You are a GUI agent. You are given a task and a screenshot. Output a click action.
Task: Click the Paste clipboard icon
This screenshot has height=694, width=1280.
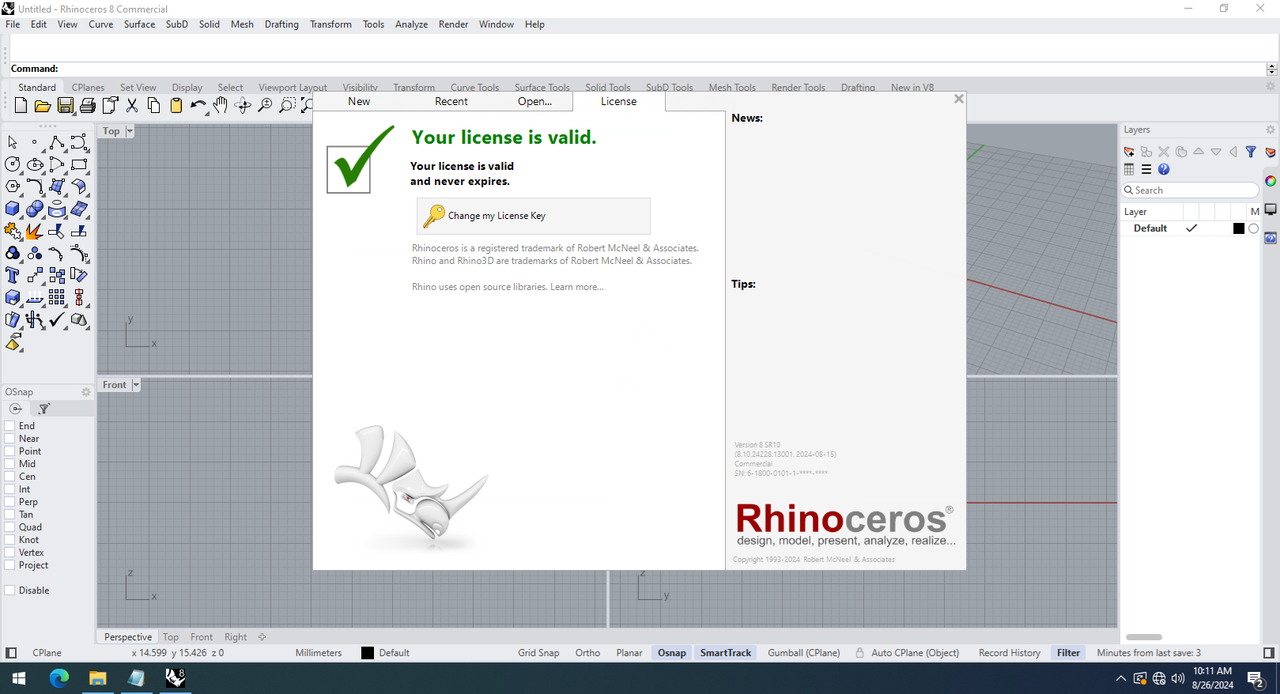tap(176, 105)
